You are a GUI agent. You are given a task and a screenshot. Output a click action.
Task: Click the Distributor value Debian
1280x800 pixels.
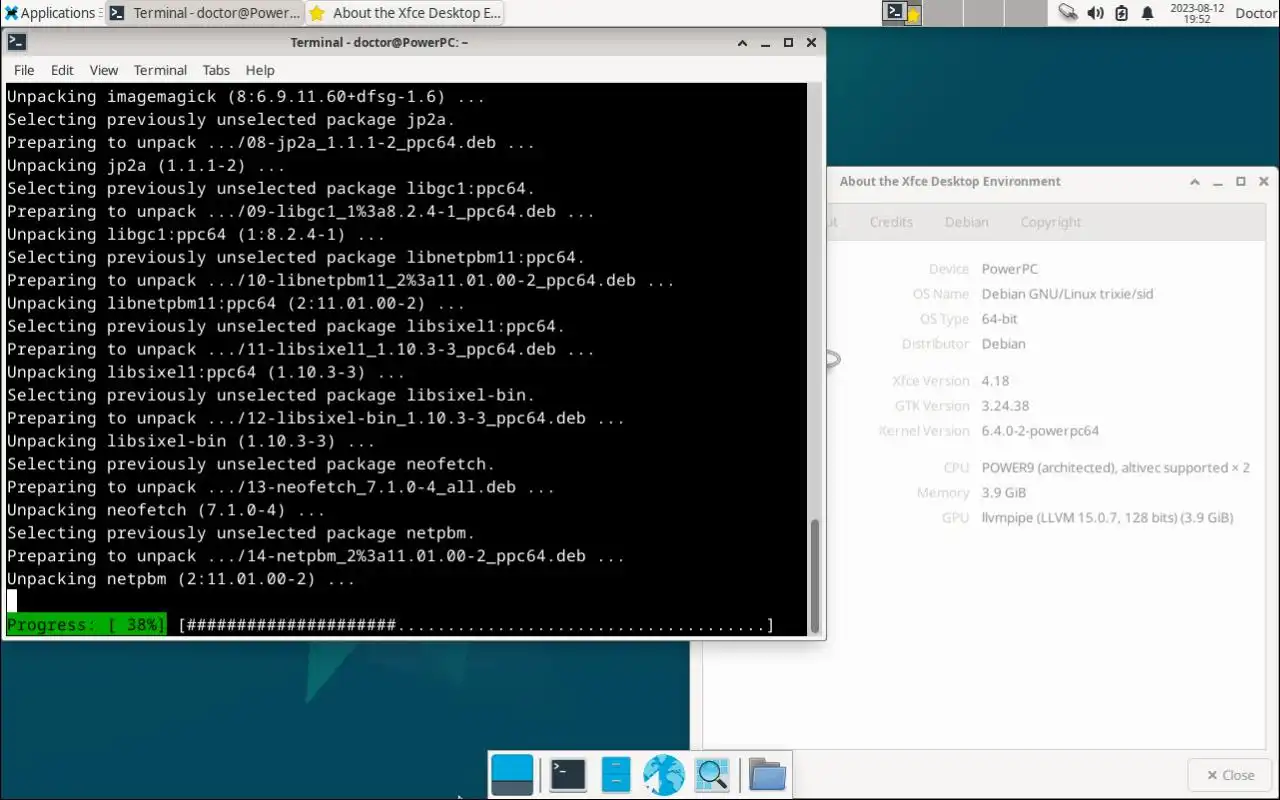point(1003,344)
